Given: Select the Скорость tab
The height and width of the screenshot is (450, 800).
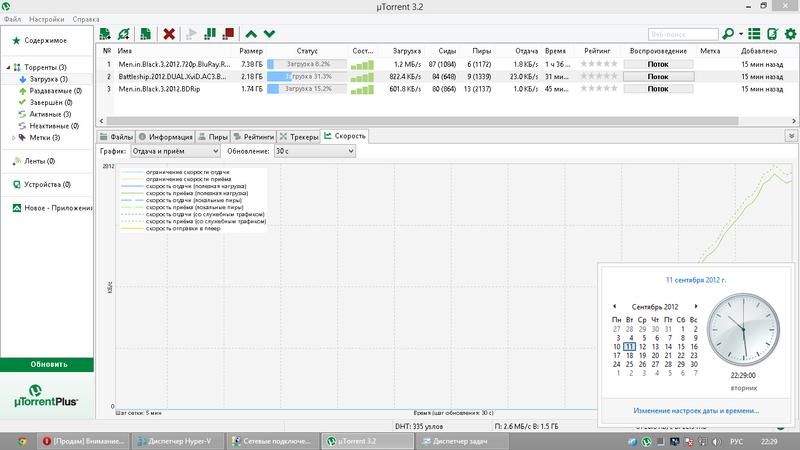Looking at the screenshot, I should click(x=345, y=136).
